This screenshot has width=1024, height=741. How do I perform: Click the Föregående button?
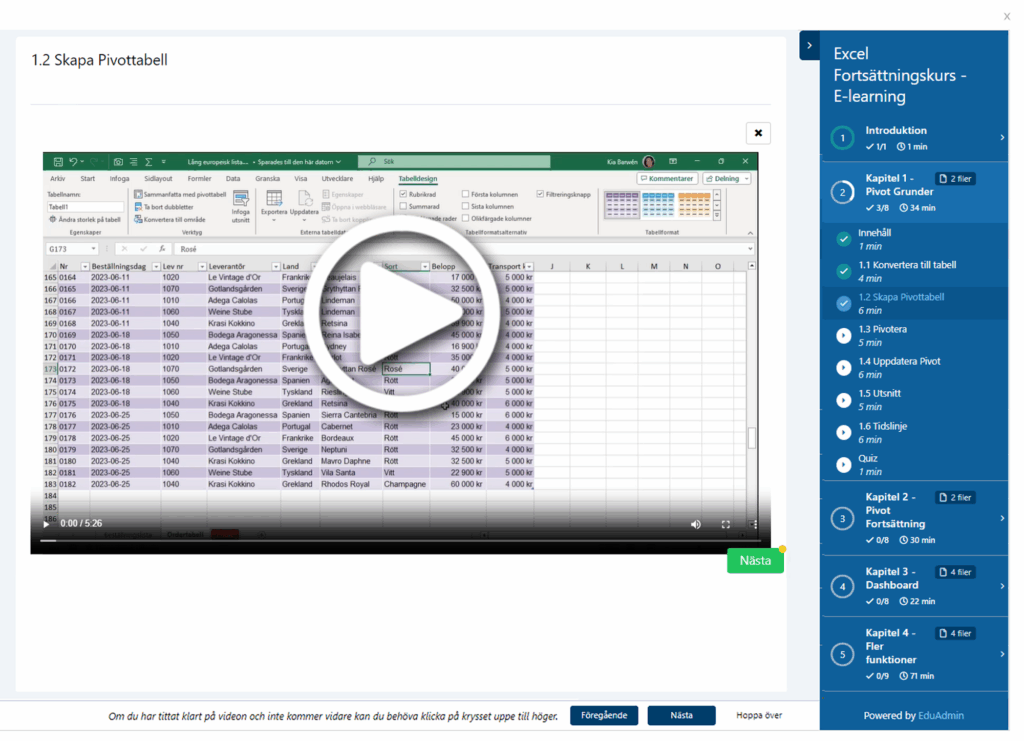[604, 716]
